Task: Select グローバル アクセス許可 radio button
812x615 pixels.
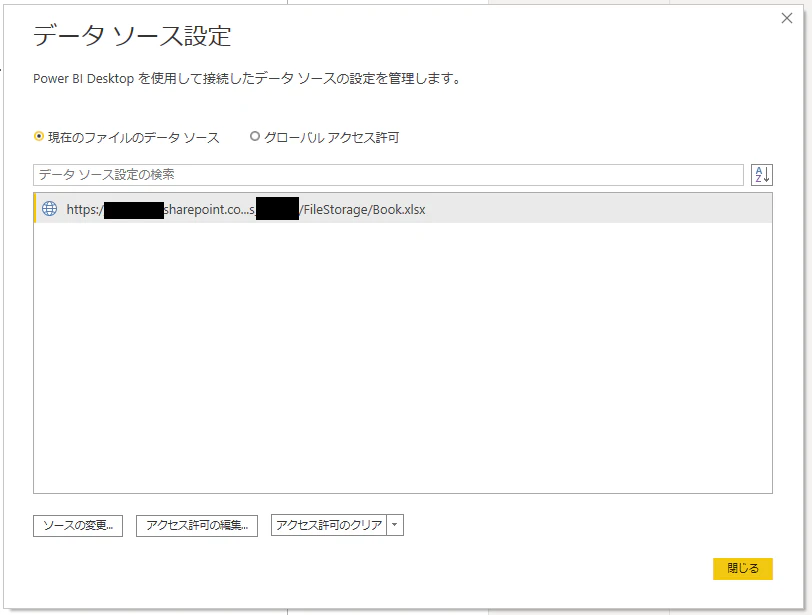Action: 254,137
